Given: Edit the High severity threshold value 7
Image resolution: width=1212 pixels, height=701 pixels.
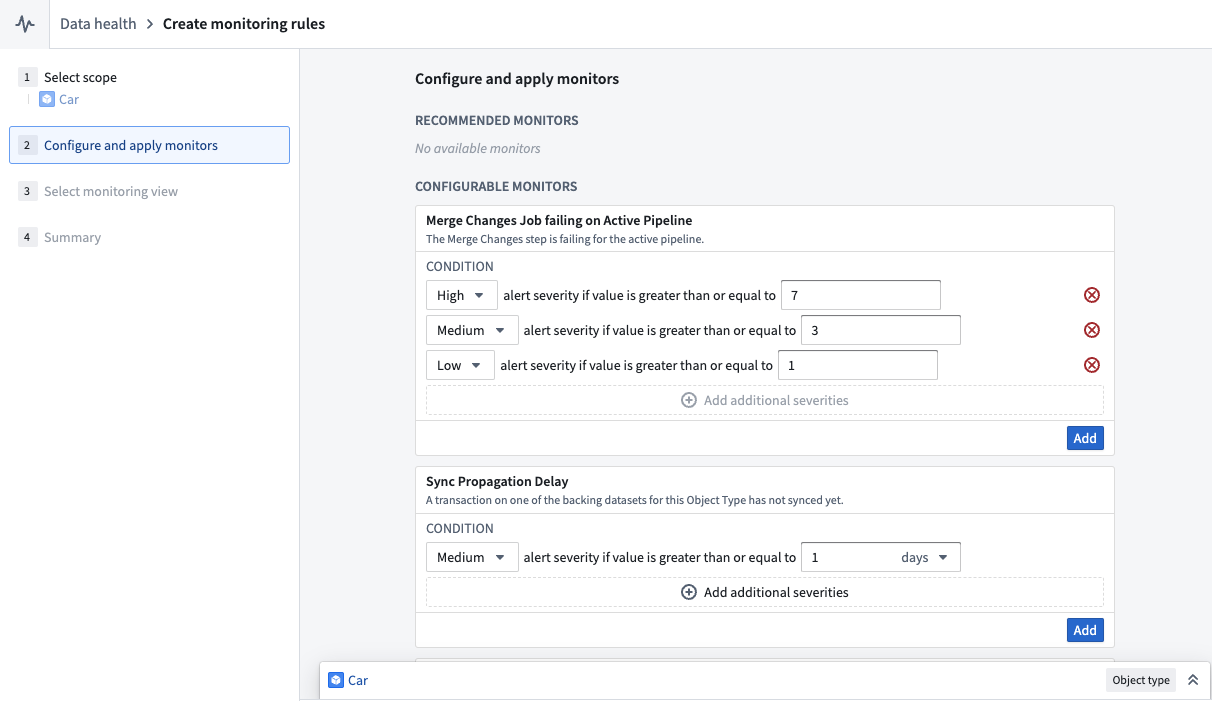Looking at the screenshot, I should tap(860, 295).
